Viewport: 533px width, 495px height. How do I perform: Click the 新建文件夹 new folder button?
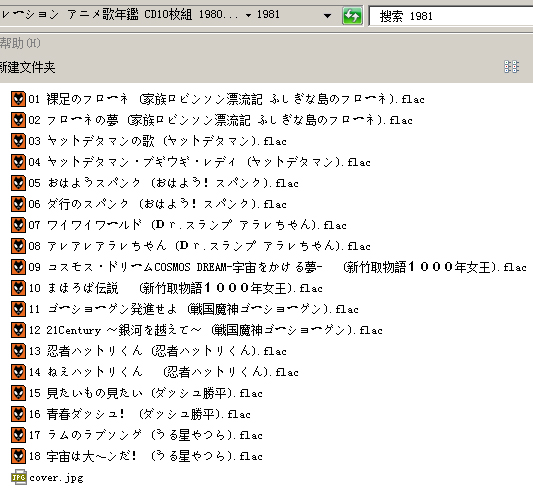point(28,67)
